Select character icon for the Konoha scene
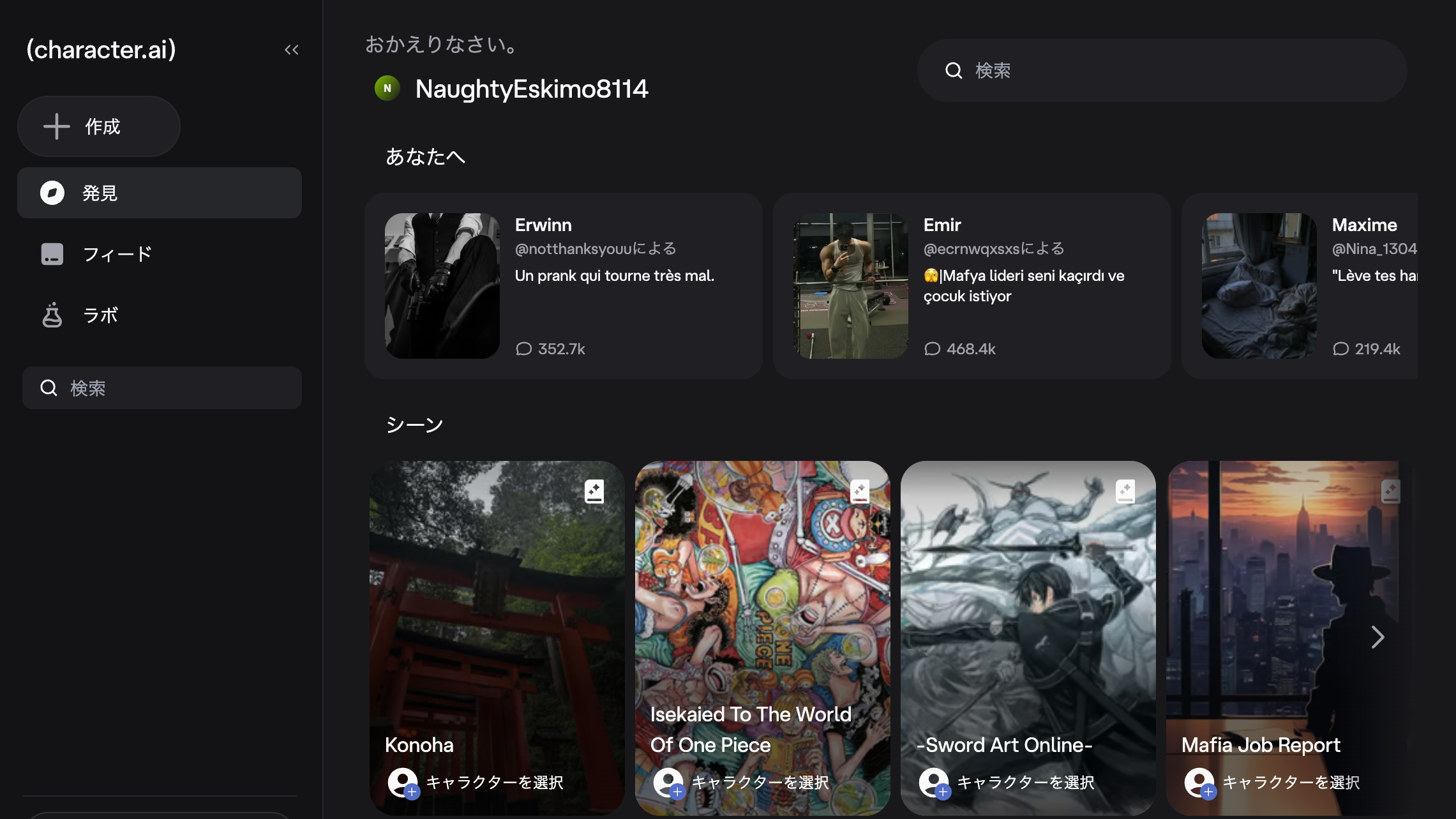The width and height of the screenshot is (1456, 819). (403, 782)
